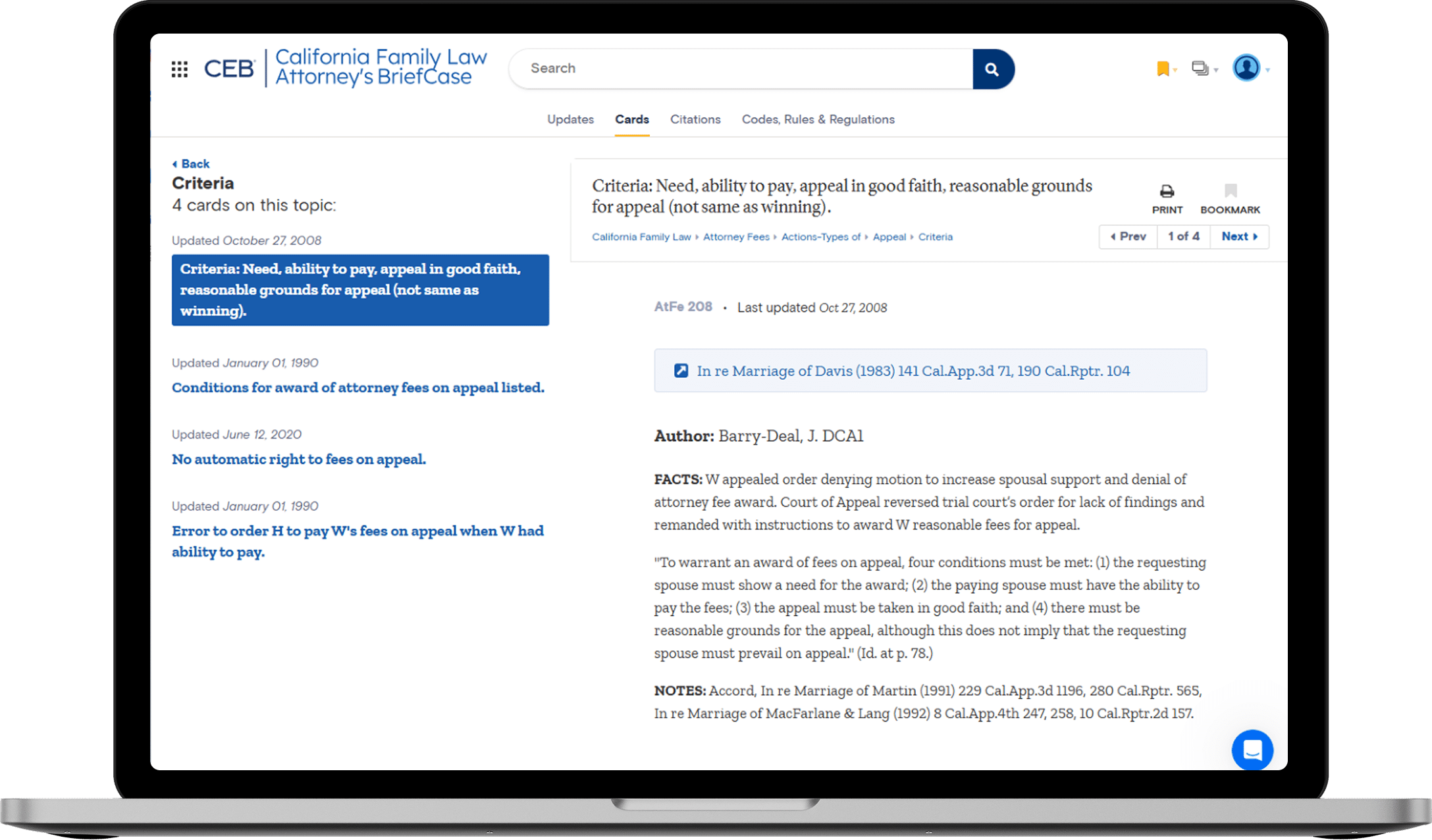Open the stacked windows history dropdown
Screen dimensions: 1432x840
[x=1201, y=68]
